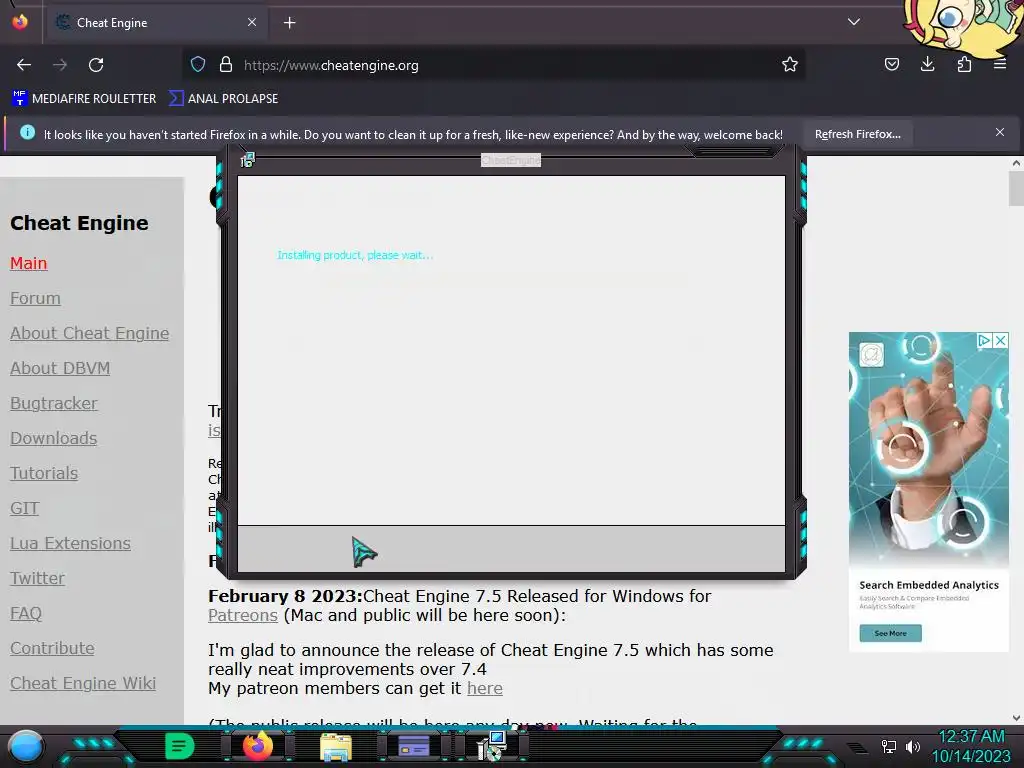
Task: Open the FAQ link
Action: pyautogui.click(x=25, y=613)
